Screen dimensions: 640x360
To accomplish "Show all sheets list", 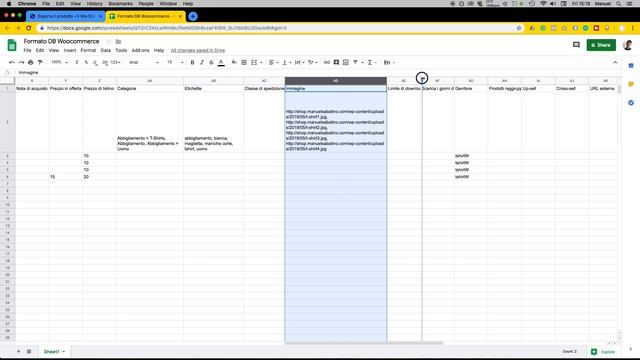I will point(29,351).
